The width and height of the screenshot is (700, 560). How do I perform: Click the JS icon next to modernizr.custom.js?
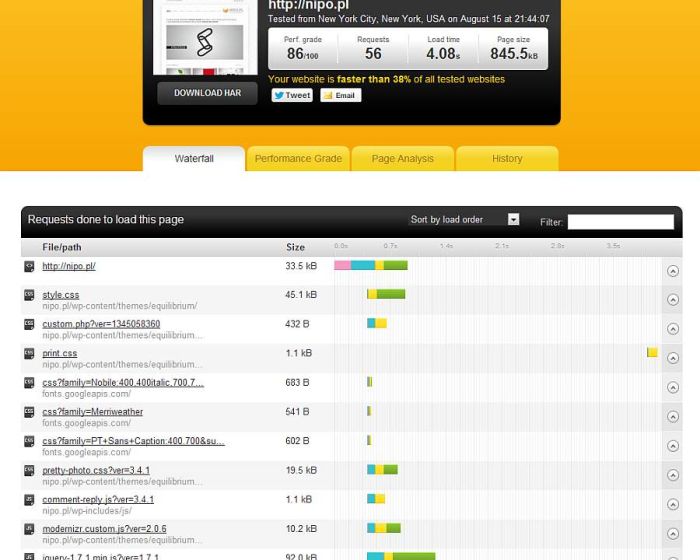click(29, 528)
